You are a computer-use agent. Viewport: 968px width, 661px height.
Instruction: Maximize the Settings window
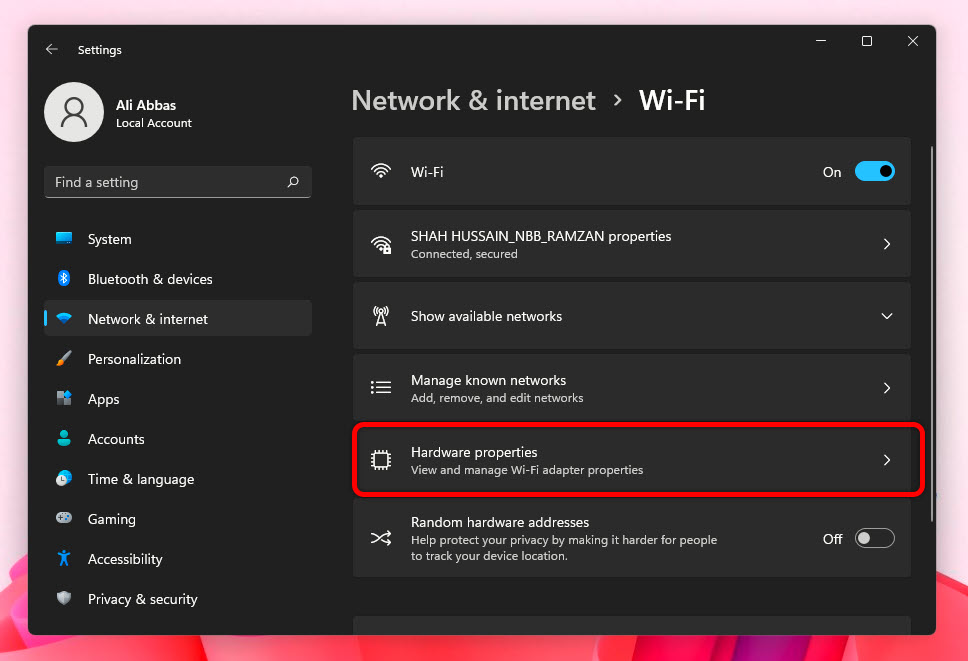click(x=867, y=41)
